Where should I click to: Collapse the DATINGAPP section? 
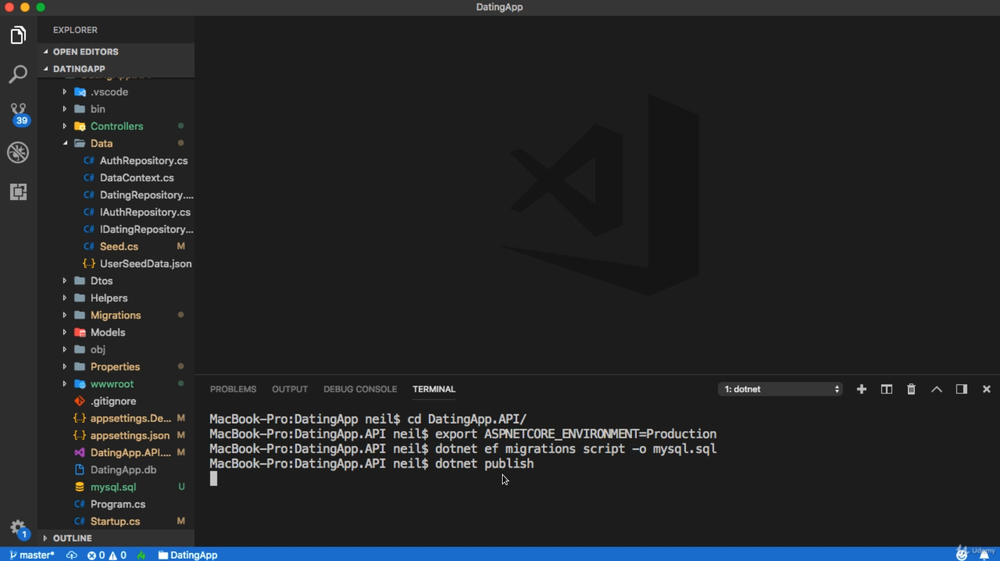116,69
